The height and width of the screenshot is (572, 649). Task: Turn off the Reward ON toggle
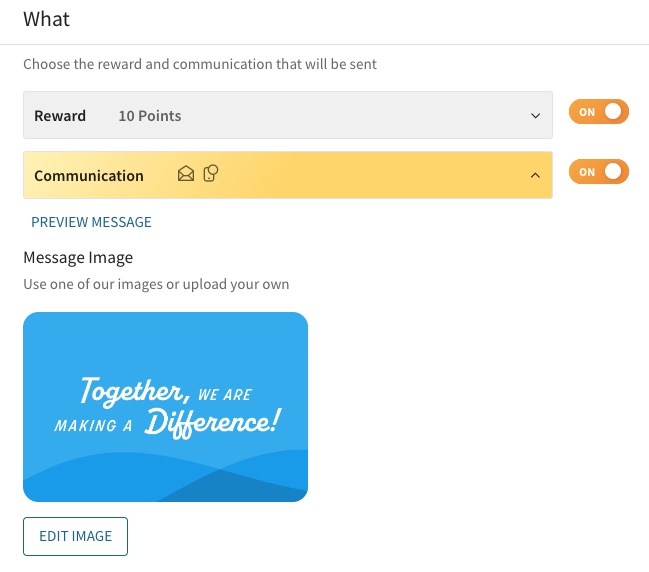point(599,112)
